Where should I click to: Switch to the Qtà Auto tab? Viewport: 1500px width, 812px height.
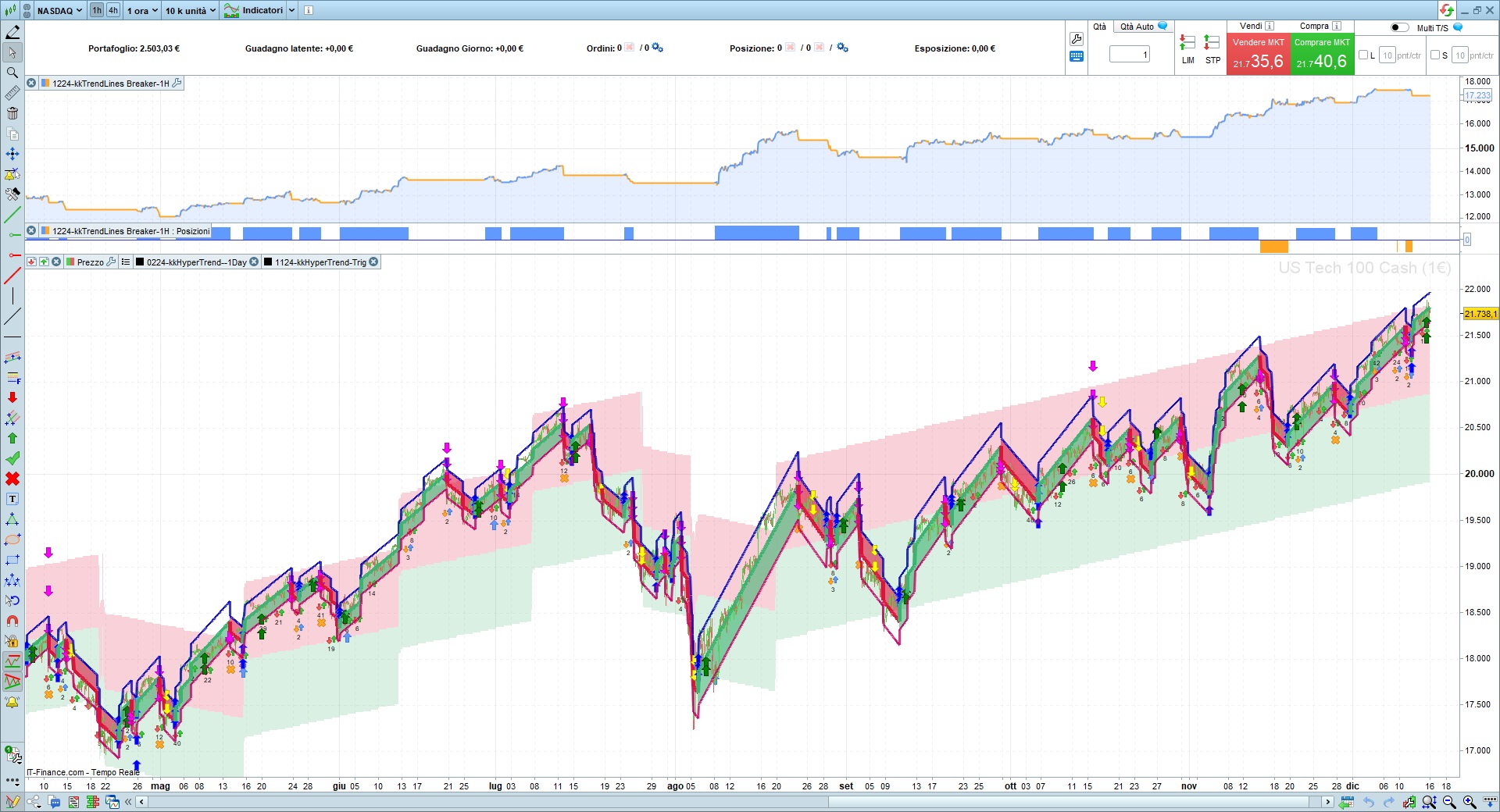(1144, 27)
